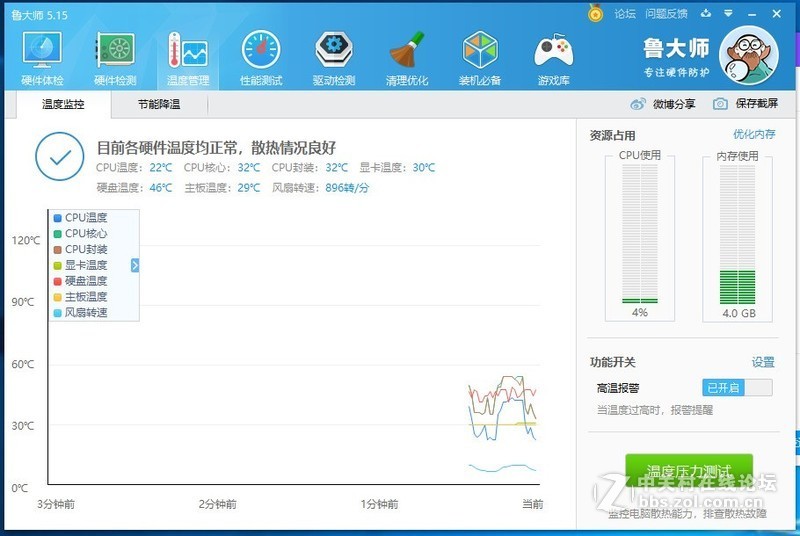The image size is (800, 536).
Task: Click the 硬盘温度 46℃ reading
Action: (134, 188)
